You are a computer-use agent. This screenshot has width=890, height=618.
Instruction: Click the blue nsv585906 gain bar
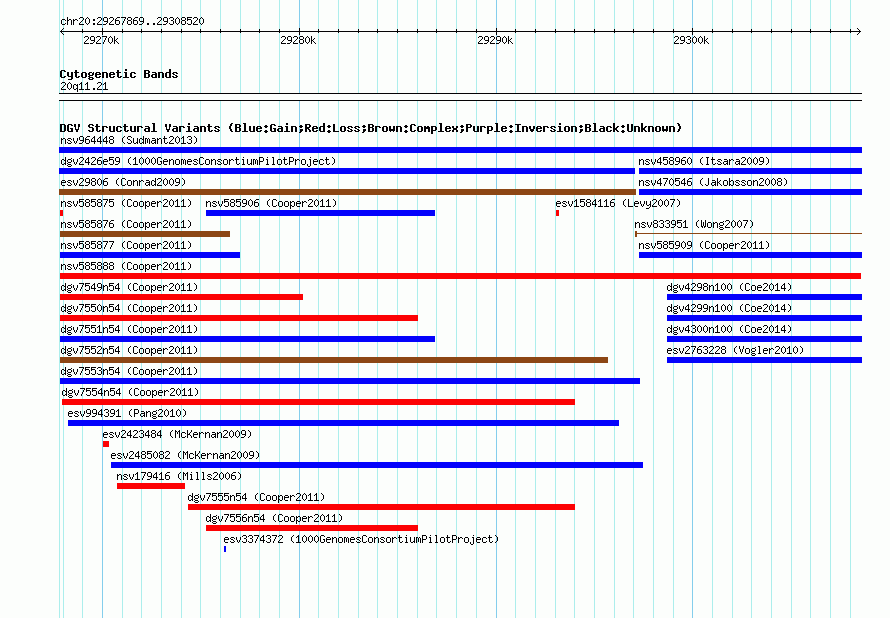[x=320, y=213]
